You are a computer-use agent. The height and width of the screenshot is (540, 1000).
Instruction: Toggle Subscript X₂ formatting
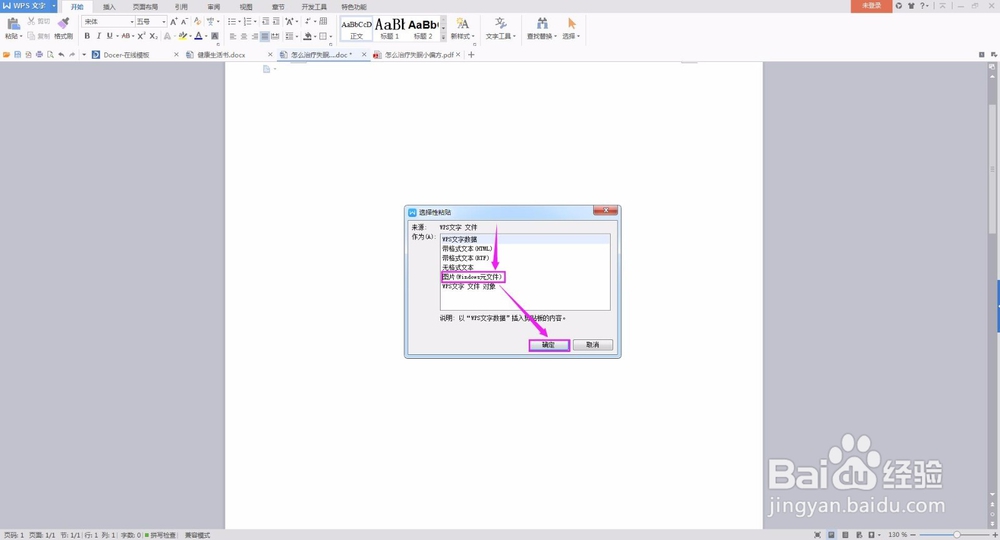pyautogui.click(x=154, y=36)
